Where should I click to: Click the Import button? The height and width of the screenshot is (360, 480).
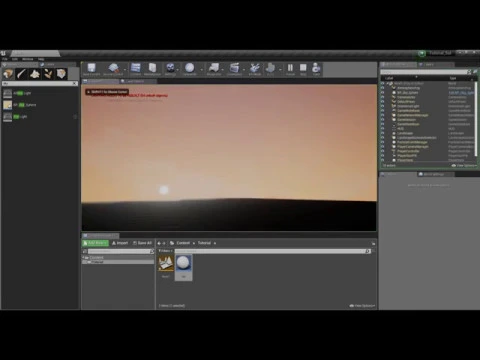click(120, 243)
